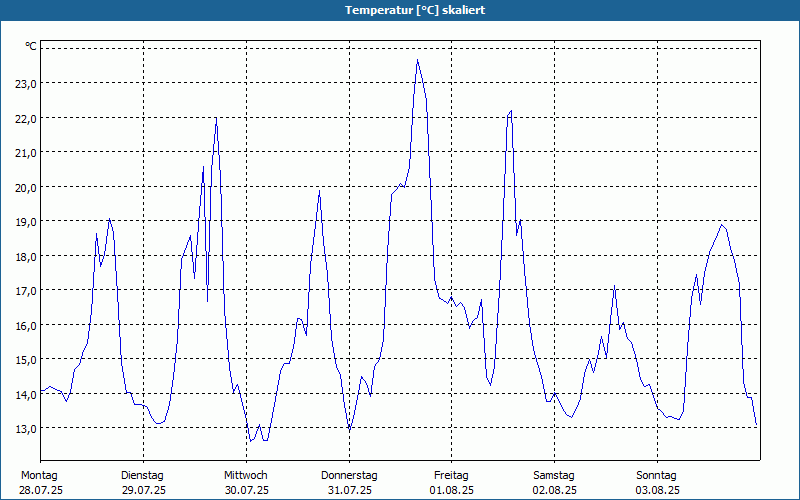Click the Samstag day label
This screenshot has height=500, width=800.
[x=554, y=476]
